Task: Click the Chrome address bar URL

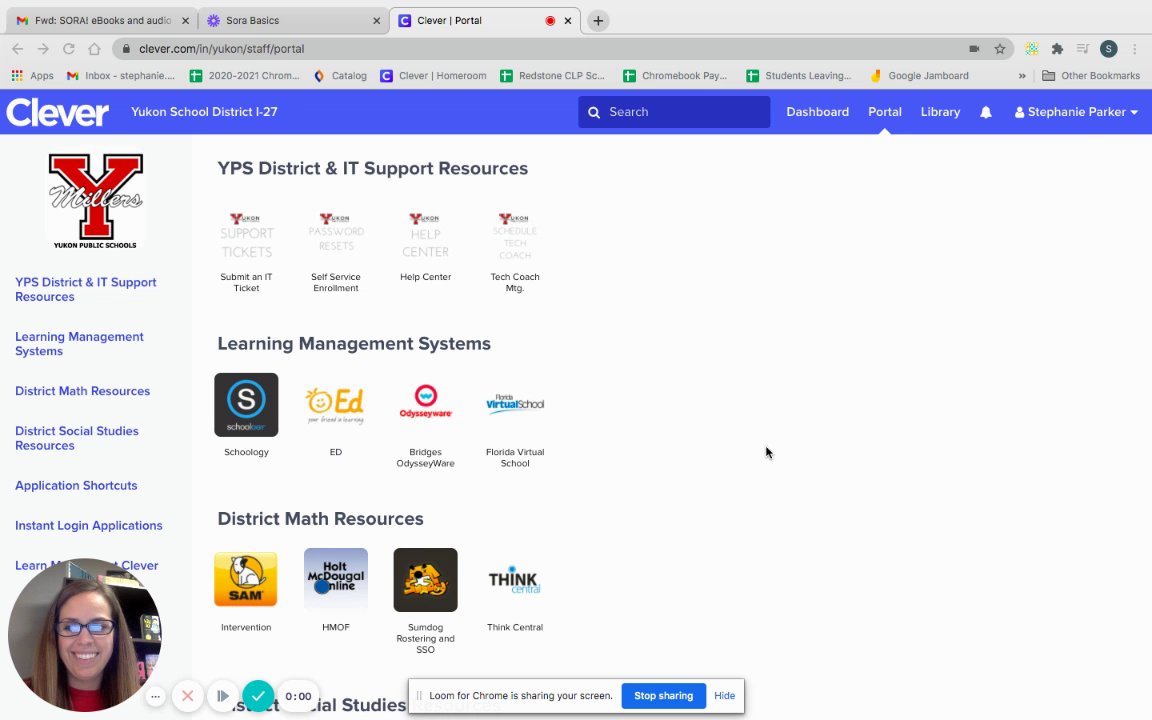Action: click(221, 49)
